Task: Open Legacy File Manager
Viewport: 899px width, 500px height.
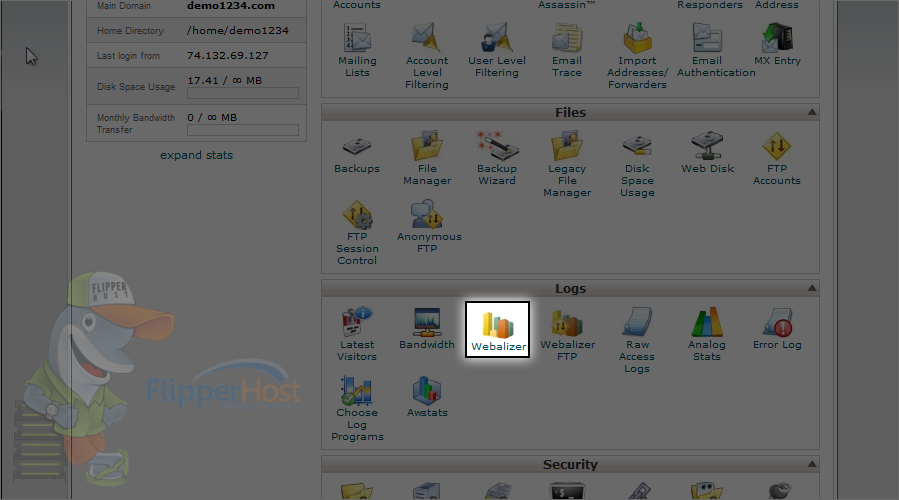Action: pos(567,165)
